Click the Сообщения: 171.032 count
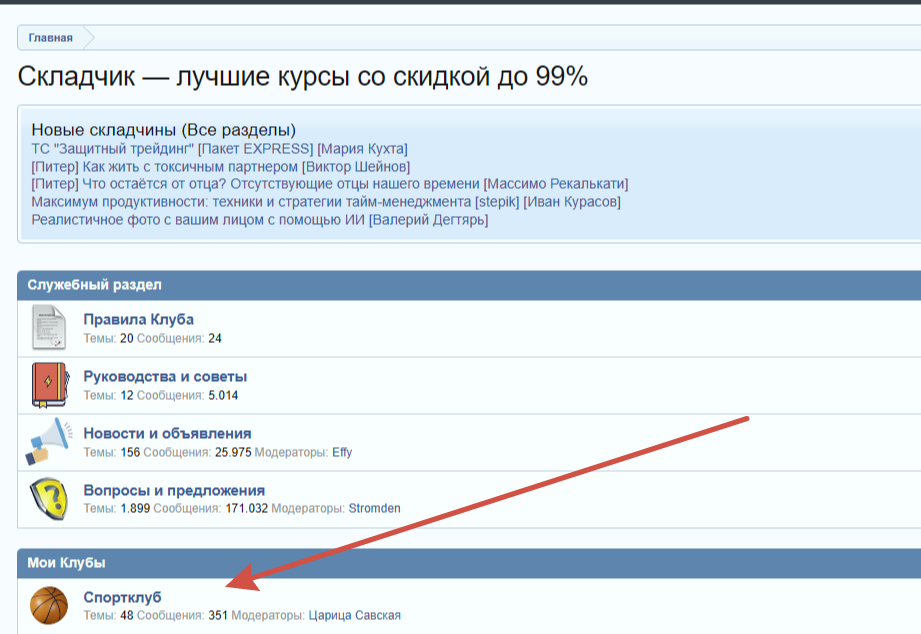The height and width of the screenshot is (634, 921). coord(210,508)
